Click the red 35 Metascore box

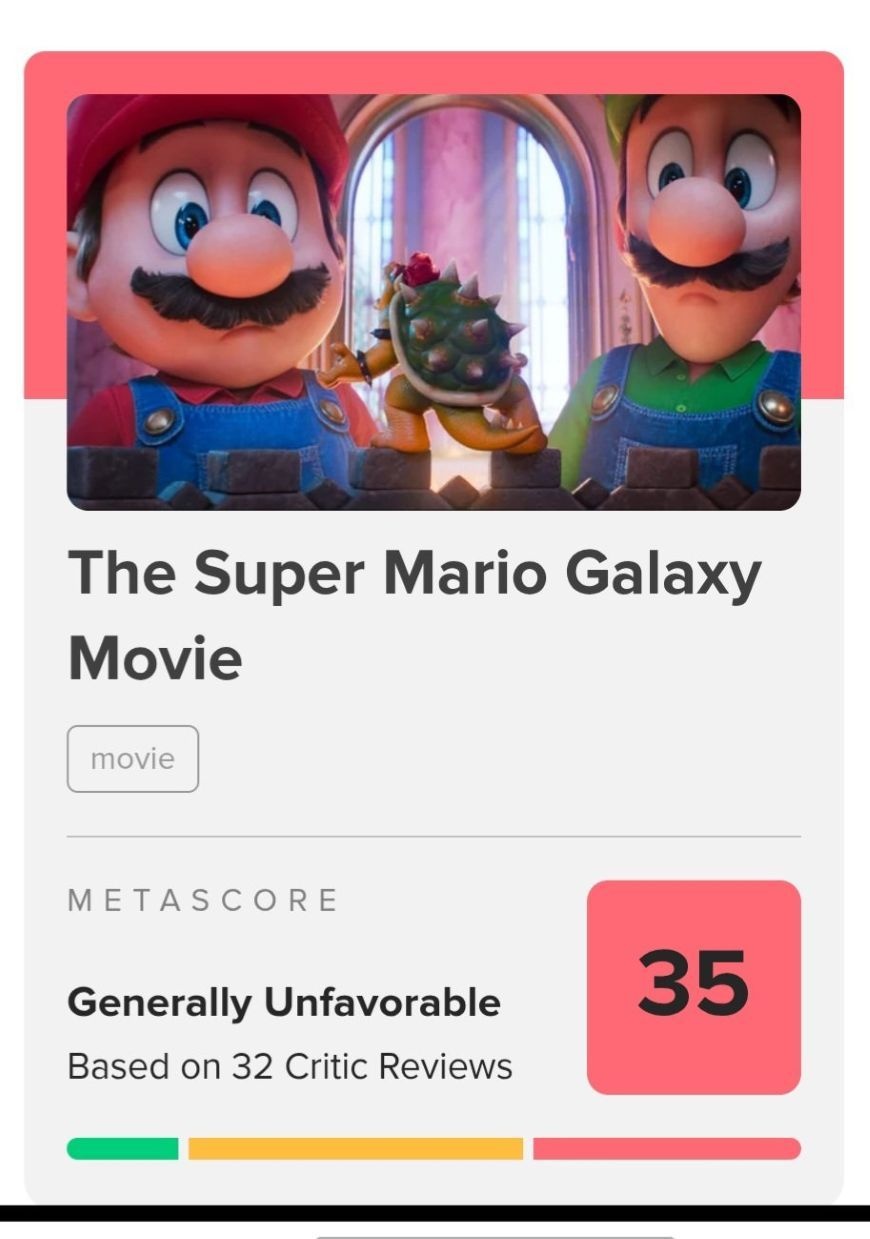coord(694,986)
